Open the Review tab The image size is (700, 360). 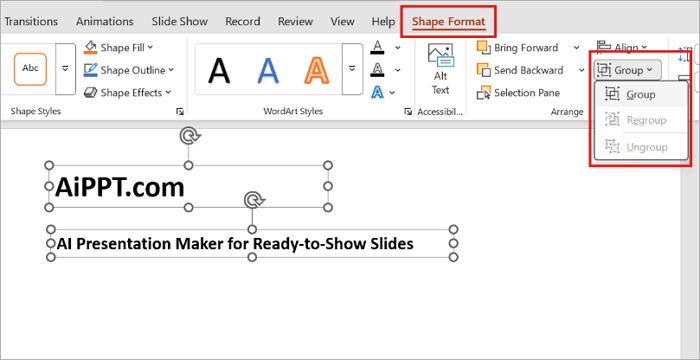tap(295, 21)
